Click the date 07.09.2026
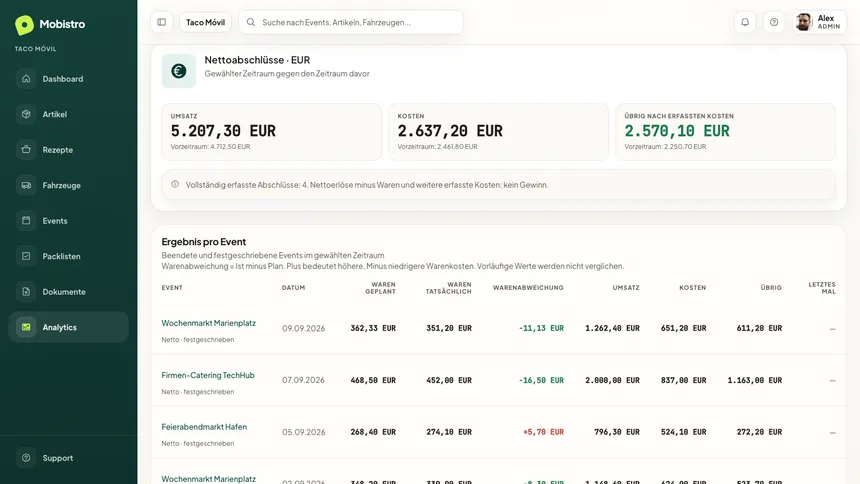The image size is (860, 484). pyautogui.click(x=303, y=380)
